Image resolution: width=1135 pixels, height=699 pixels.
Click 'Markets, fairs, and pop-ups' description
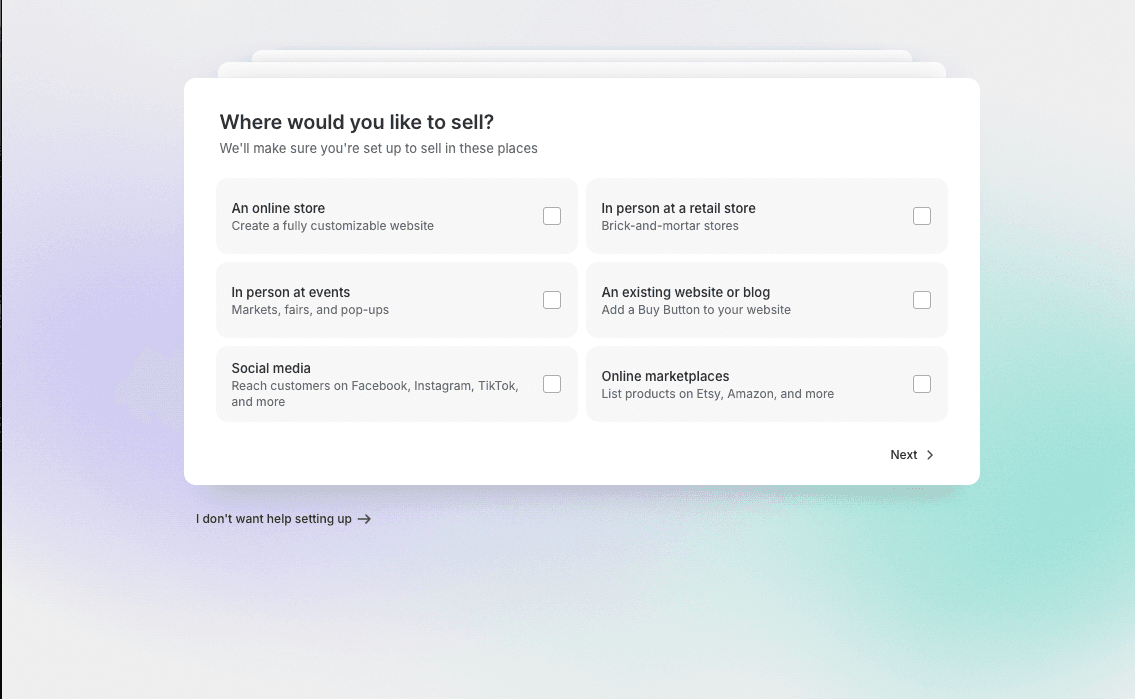[310, 310]
